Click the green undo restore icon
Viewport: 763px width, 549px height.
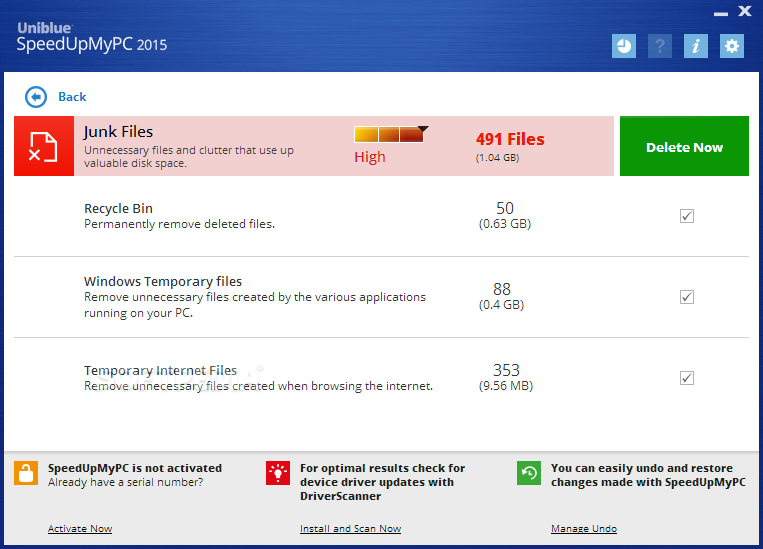pos(529,473)
